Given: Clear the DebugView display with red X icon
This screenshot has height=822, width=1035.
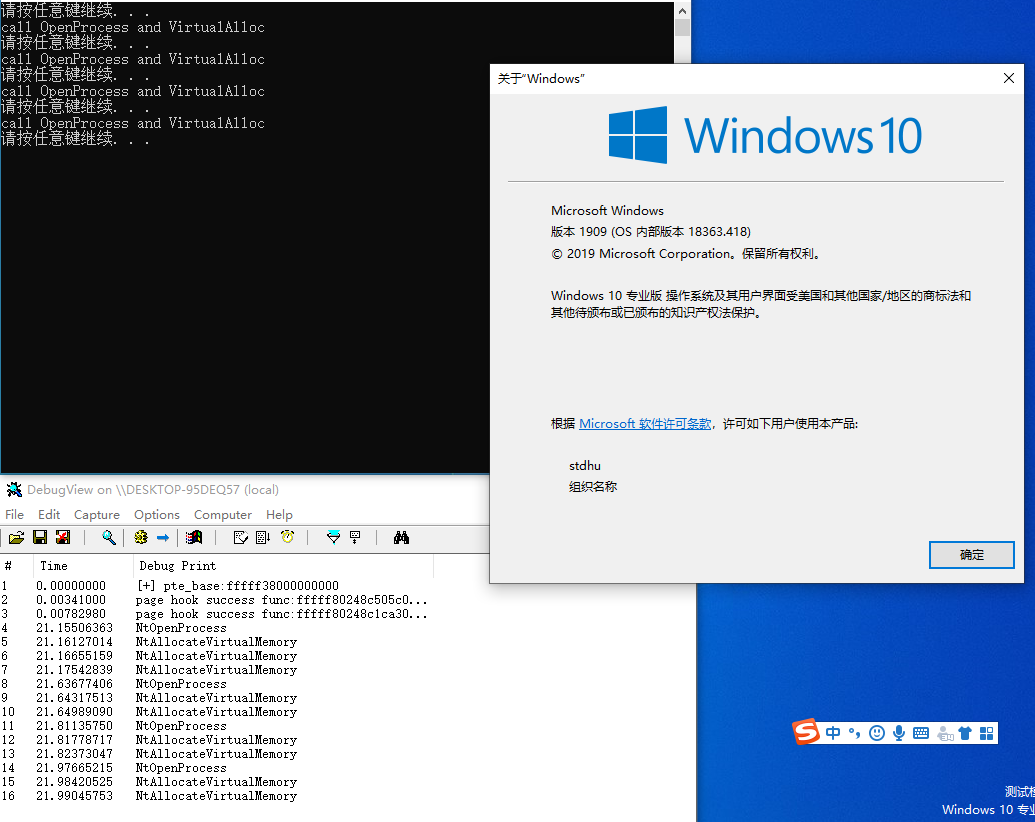Looking at the screenshot, I should click(x=63, y=538).
